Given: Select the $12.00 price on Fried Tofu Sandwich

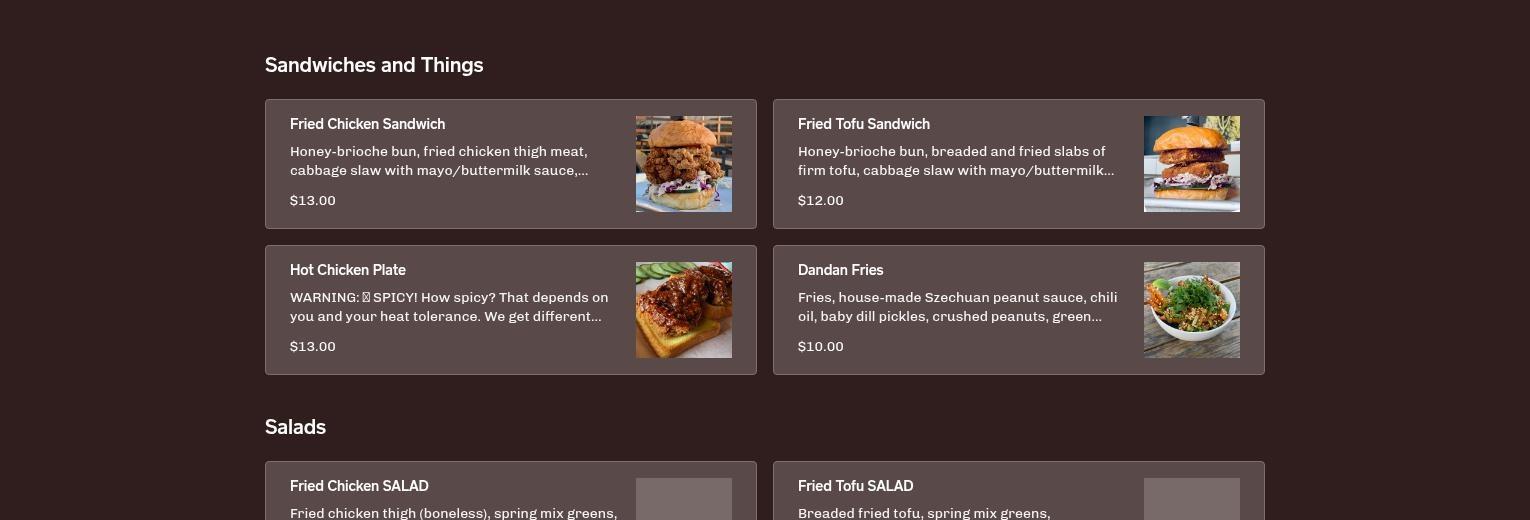Looking at the screenshot, I should tap(821, 200).
